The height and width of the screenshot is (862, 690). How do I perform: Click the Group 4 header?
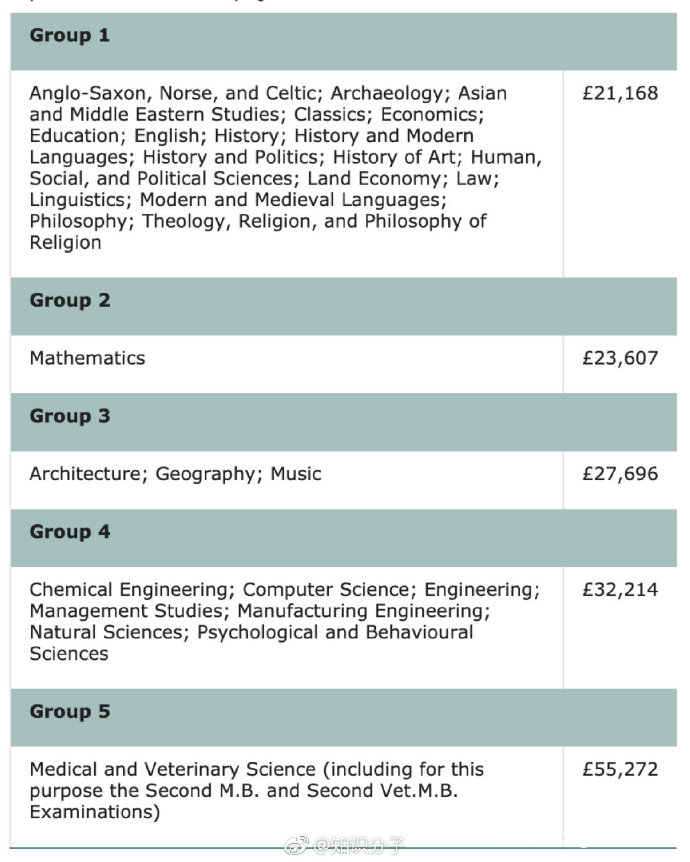coord(70,532)
